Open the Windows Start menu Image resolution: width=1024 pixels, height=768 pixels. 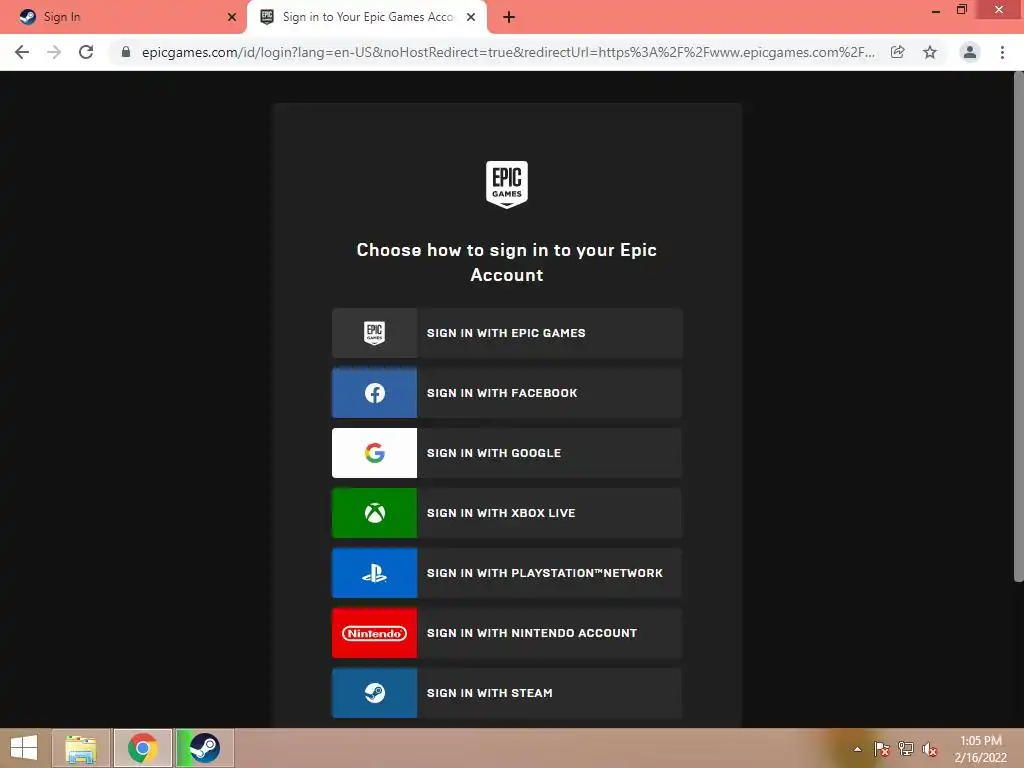[x=24, y=748]
